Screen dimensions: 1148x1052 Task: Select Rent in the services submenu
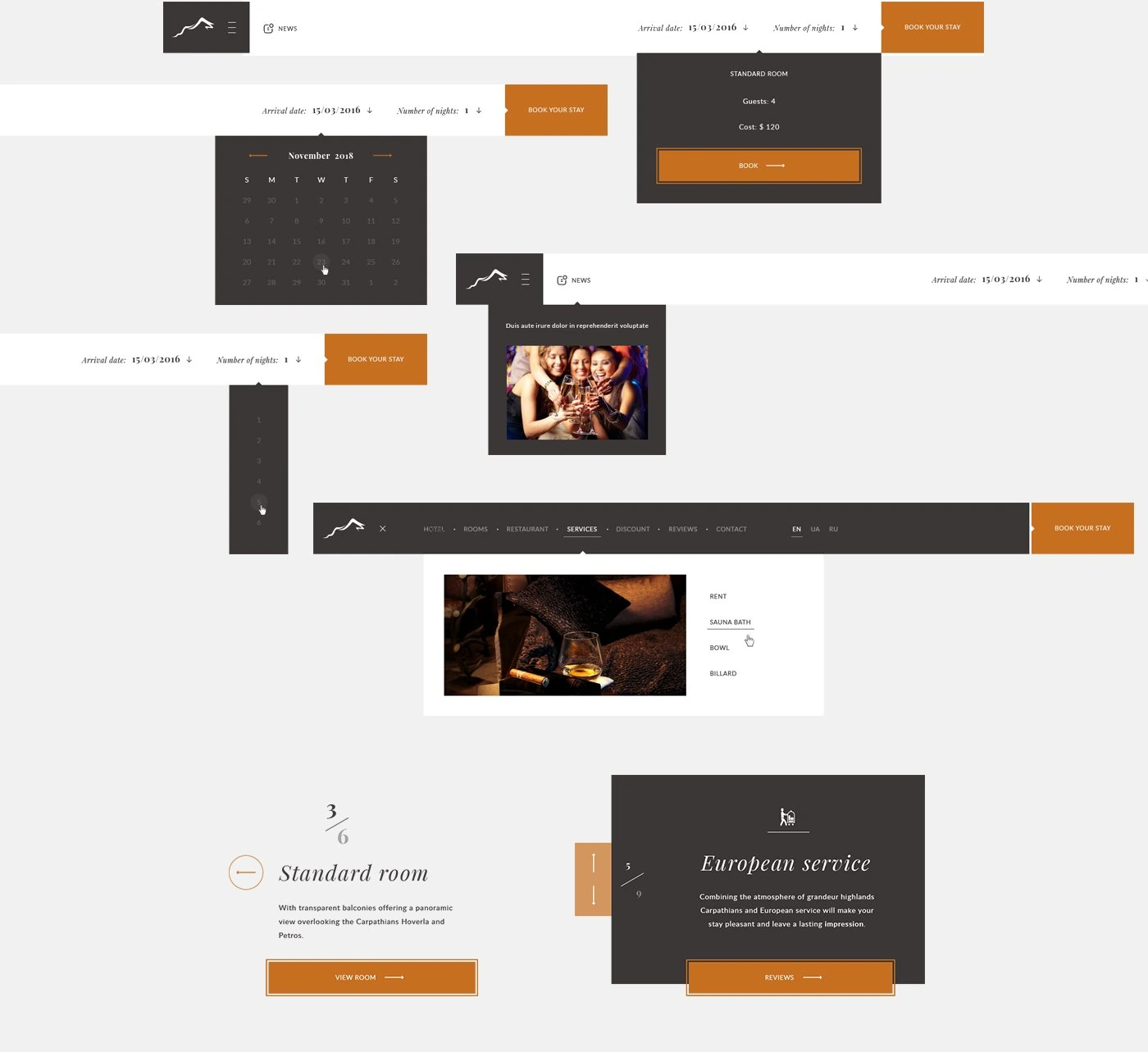718,597
